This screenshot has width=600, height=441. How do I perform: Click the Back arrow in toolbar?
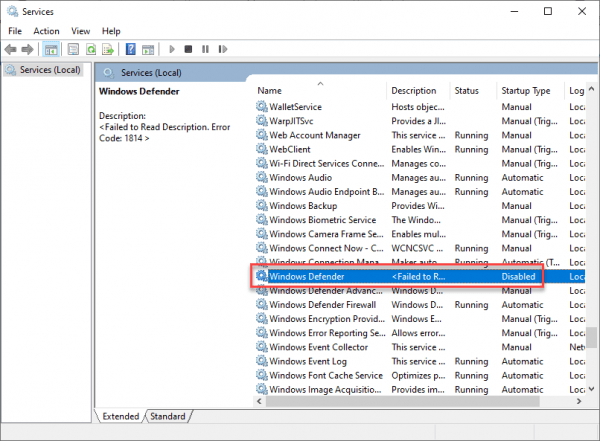pyautogui.click(x=10, y=49)
